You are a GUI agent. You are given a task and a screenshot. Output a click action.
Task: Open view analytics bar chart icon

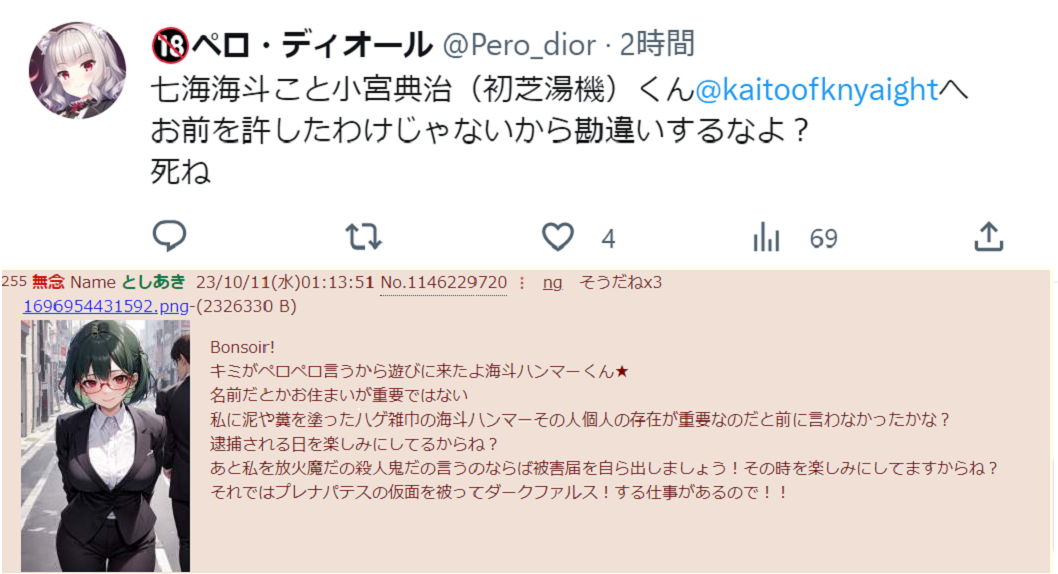pyautogui.click(x=766, y=237)
